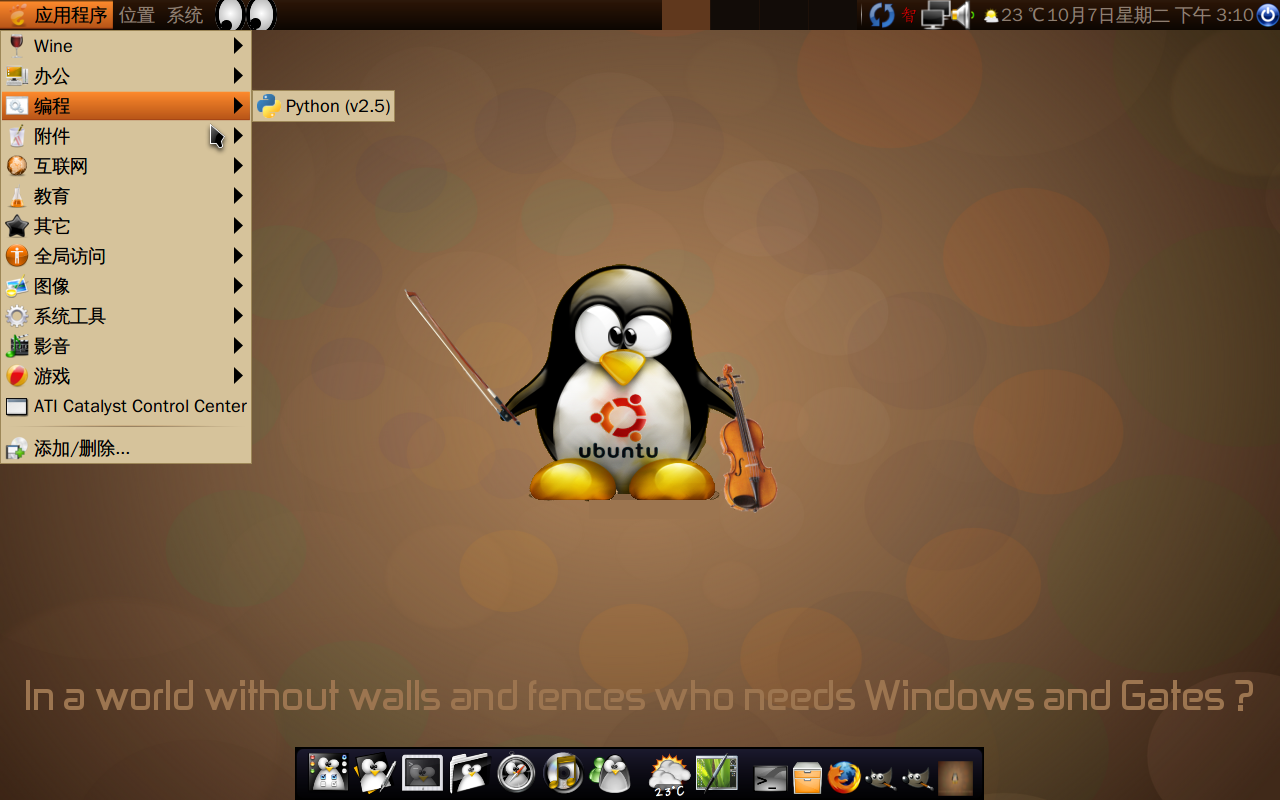
Task: Expand the 互联网 submenu arrow
Action: coord(238,166)
